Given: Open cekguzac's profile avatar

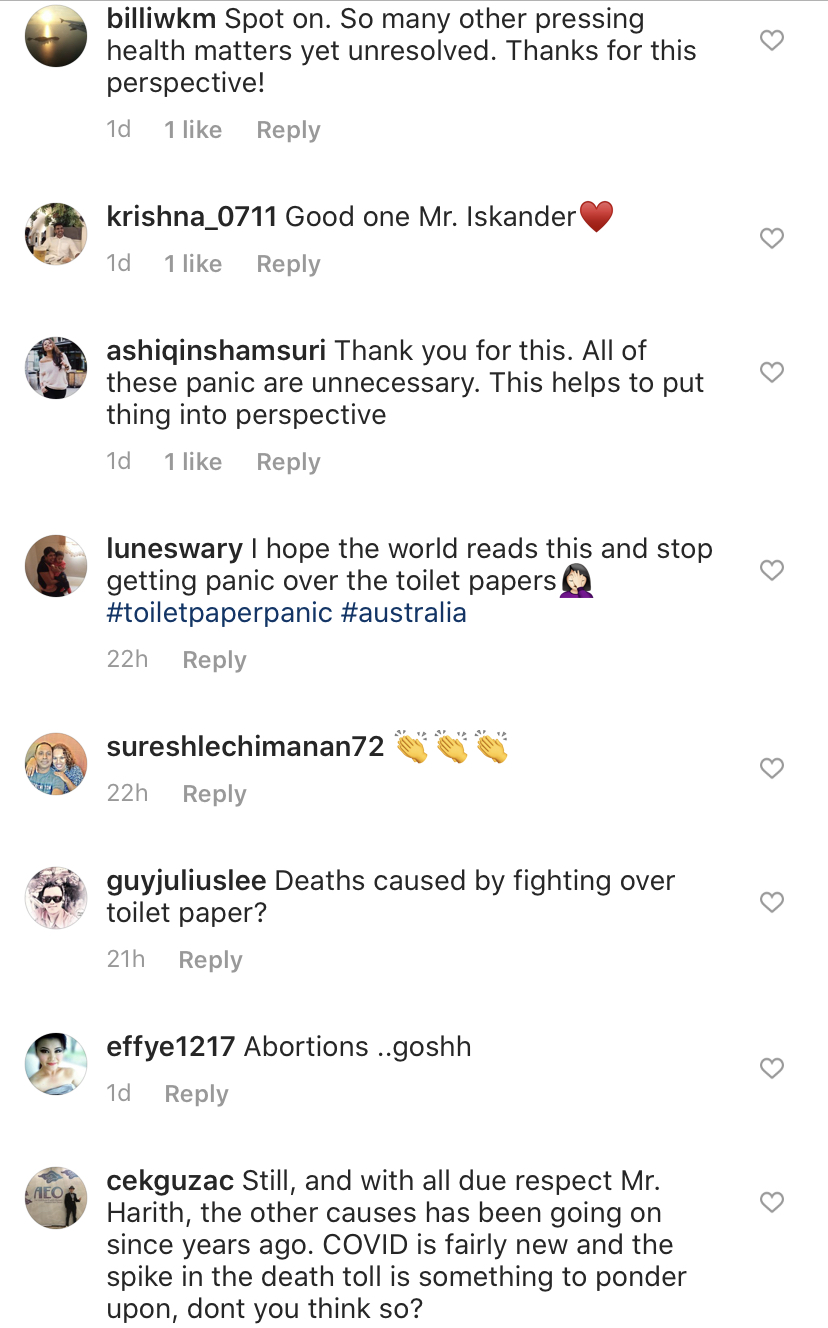Looking at the screenshot, I should coord(56,1198).
